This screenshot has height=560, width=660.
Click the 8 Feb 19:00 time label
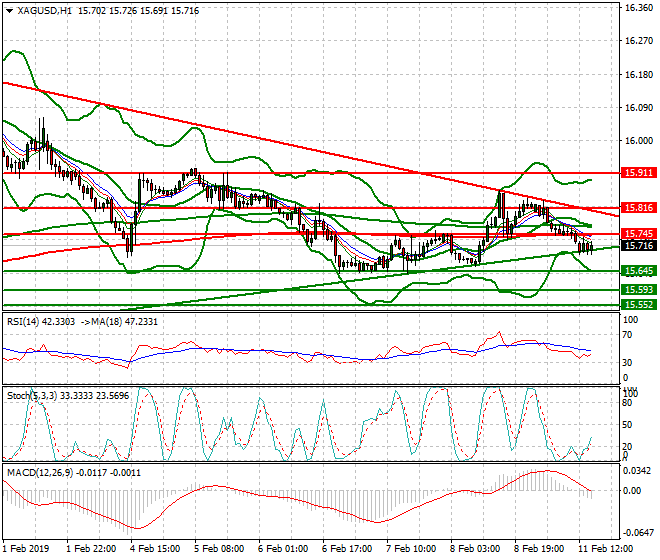[x=539, y=549]
